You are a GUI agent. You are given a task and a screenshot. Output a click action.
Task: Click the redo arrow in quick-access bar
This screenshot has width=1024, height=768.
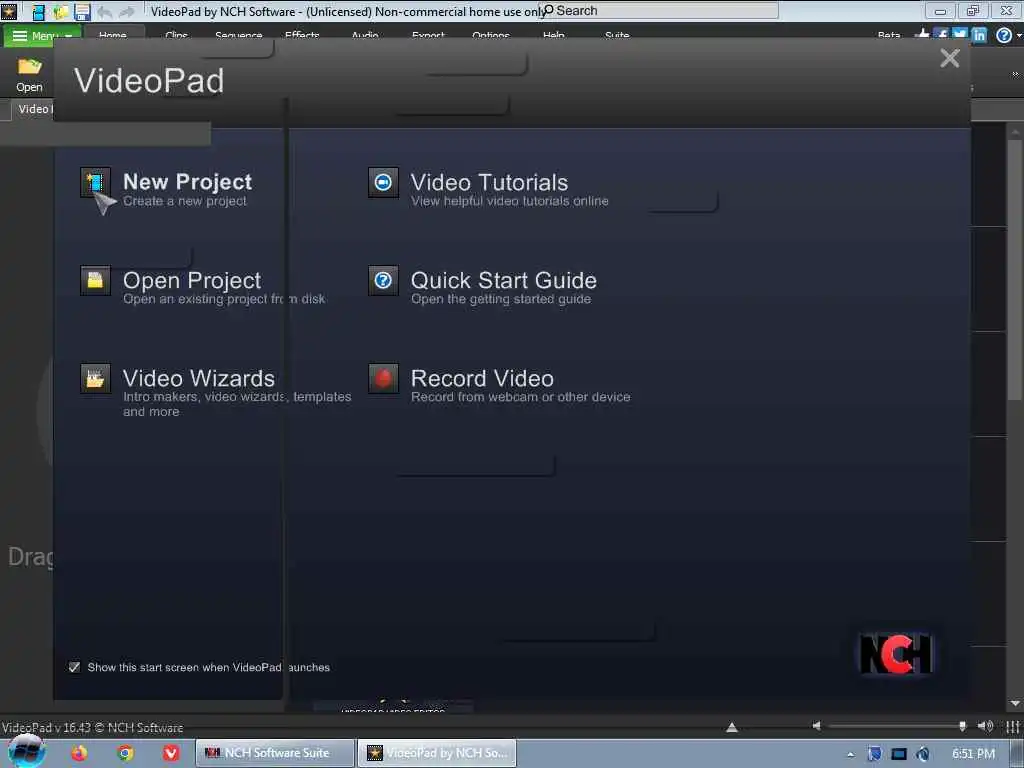point(127,12)
